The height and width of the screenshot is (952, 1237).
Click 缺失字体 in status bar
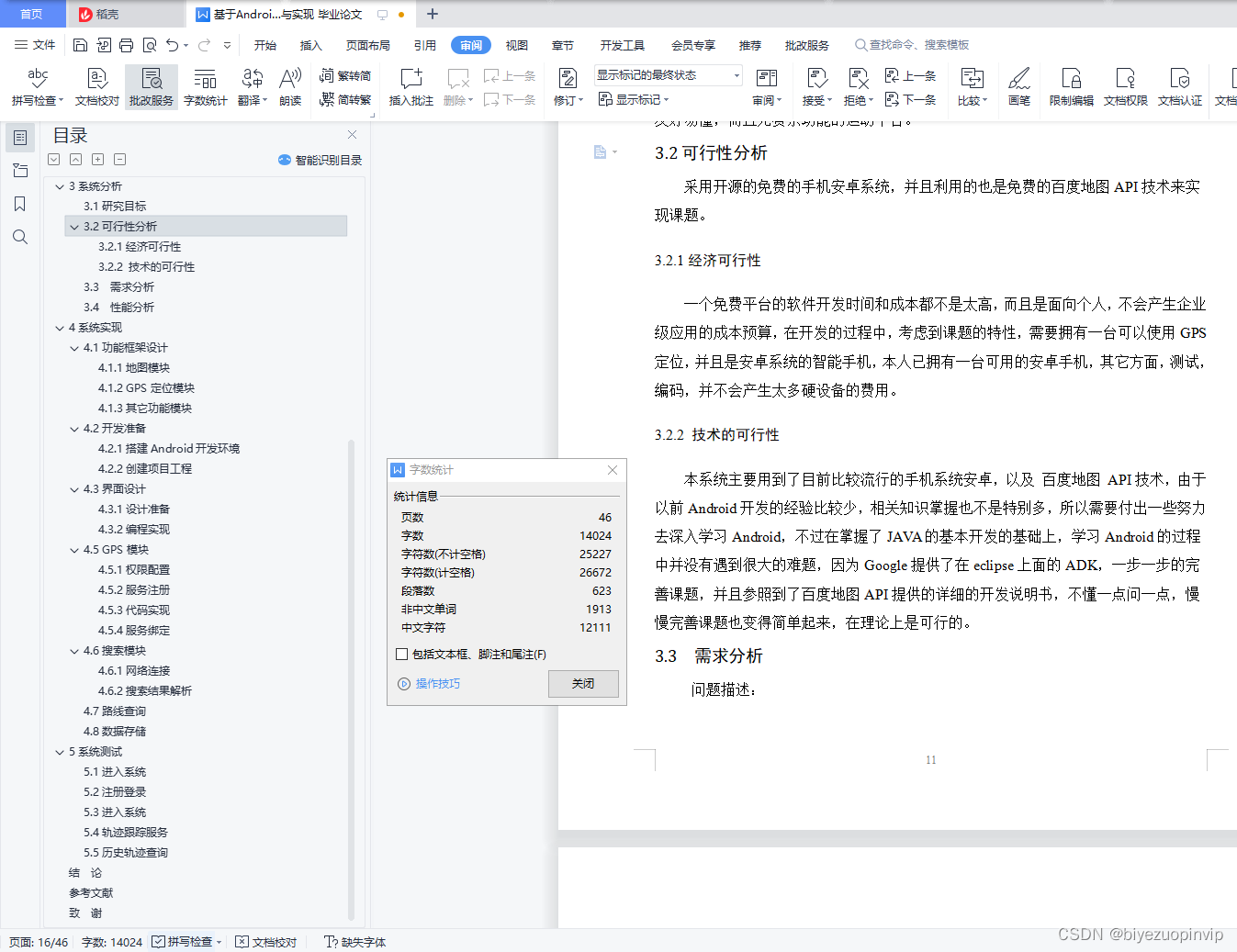[355, 942]
